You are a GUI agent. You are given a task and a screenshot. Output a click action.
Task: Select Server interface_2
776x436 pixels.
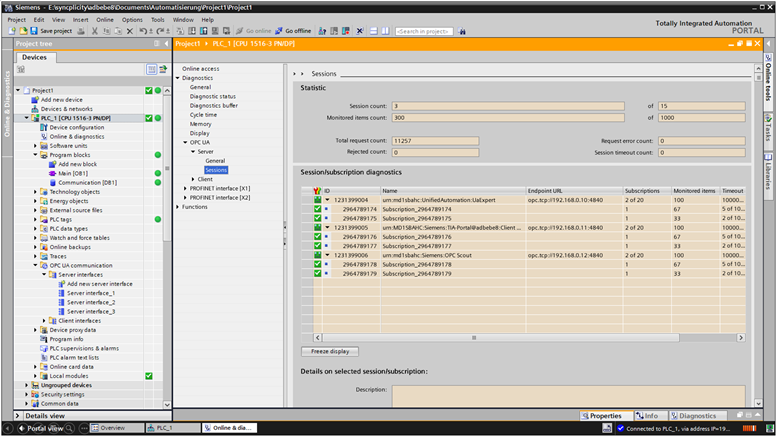[91, 302]
